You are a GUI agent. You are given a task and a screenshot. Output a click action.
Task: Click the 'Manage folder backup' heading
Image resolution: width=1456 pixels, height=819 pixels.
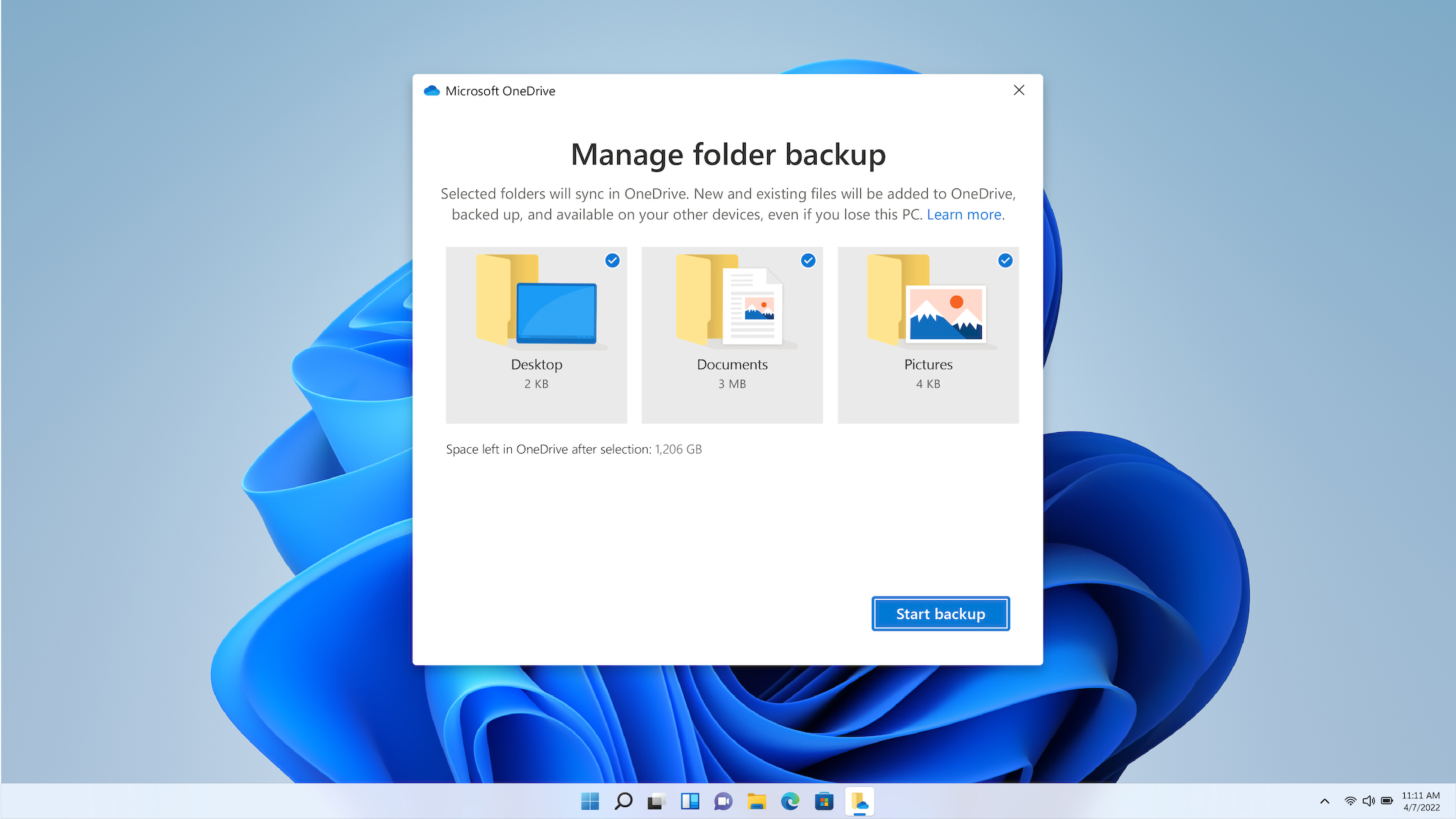pyautogui.click(x=728, y=155)
